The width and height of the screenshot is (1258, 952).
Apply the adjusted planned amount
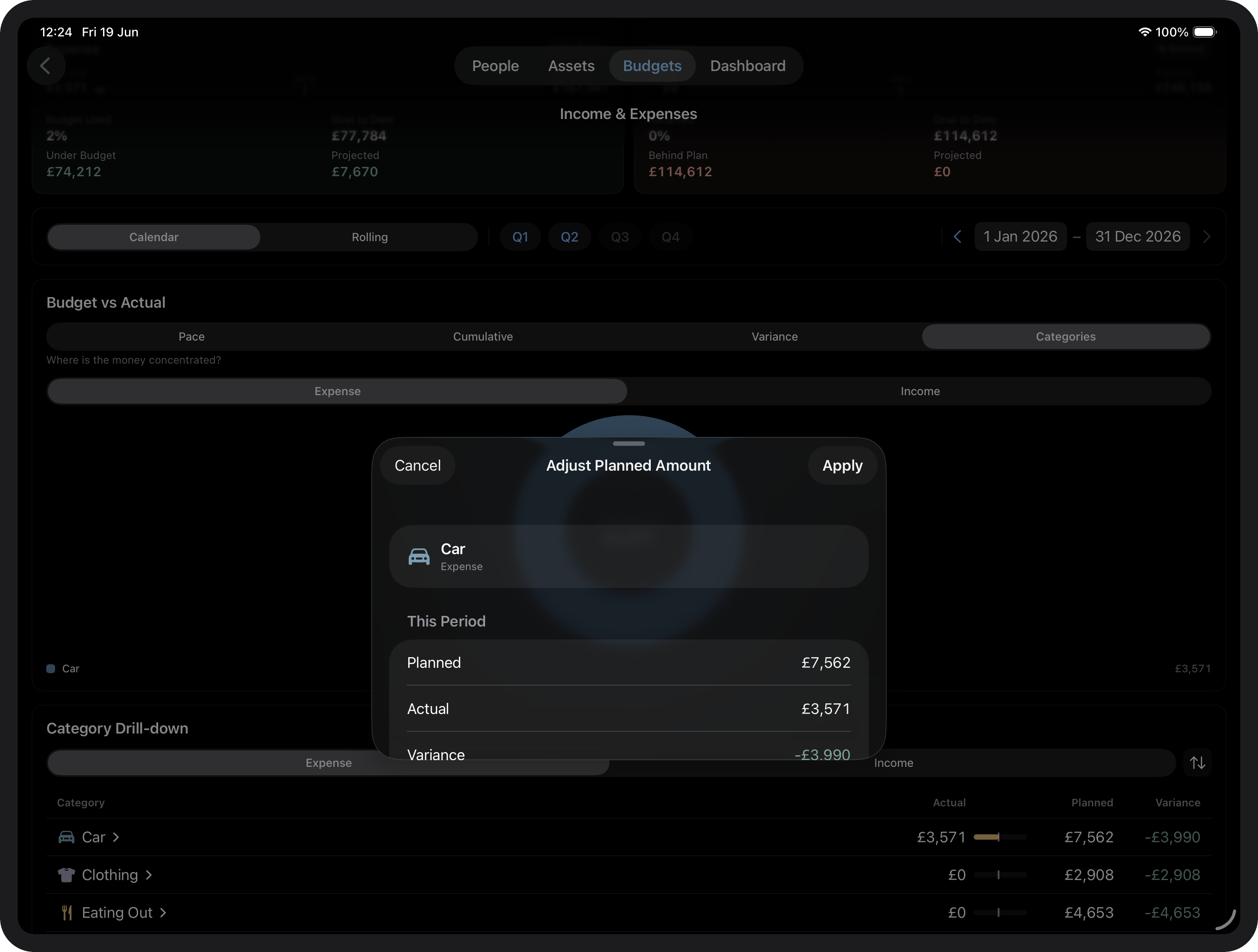(842, 465)
